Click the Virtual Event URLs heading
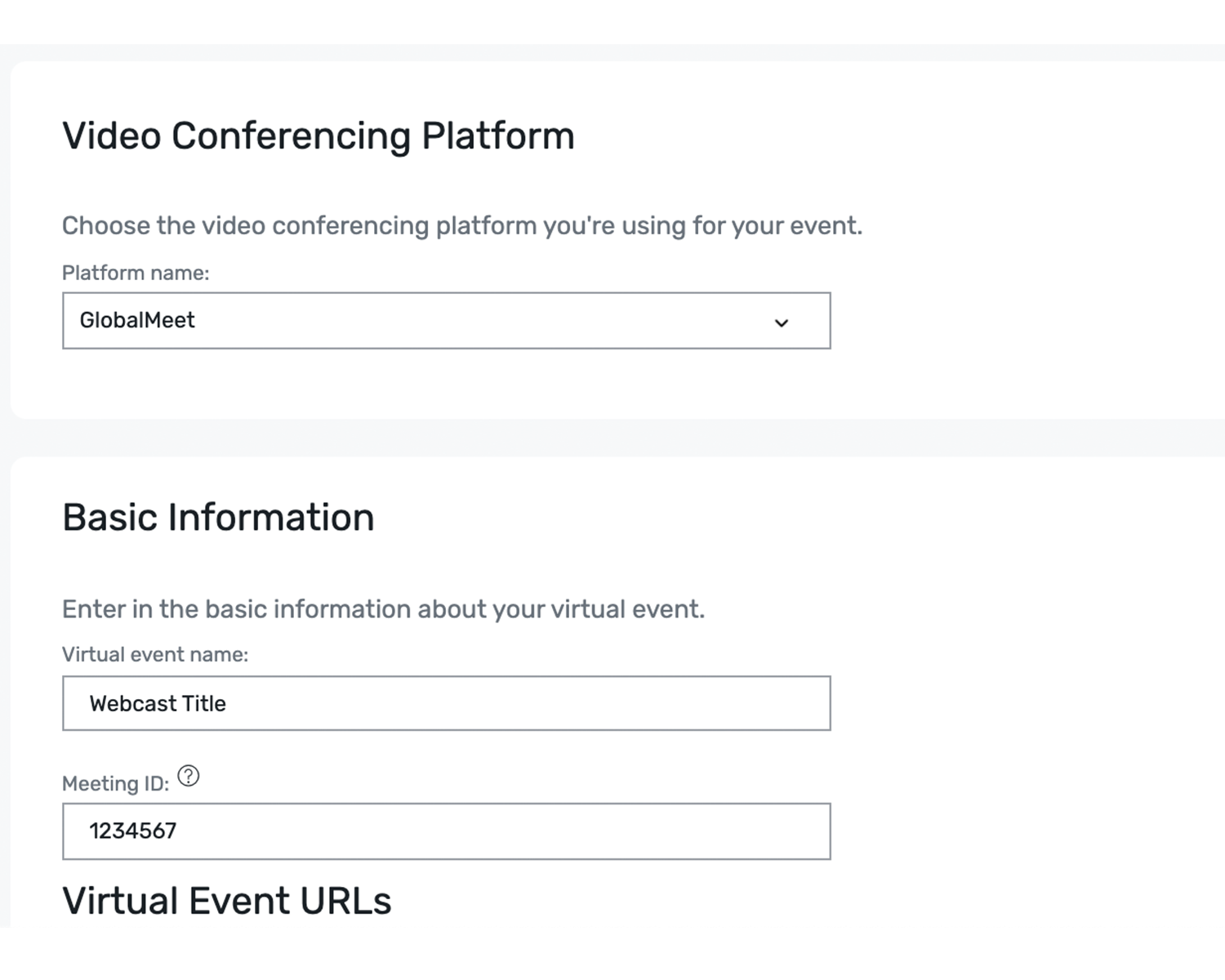This screenshot has width=1225, height=980. (x=227, y=901)
